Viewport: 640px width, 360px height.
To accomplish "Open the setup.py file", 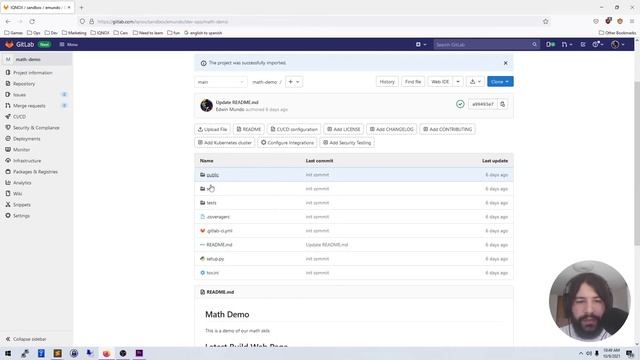I will click(215, 259).
